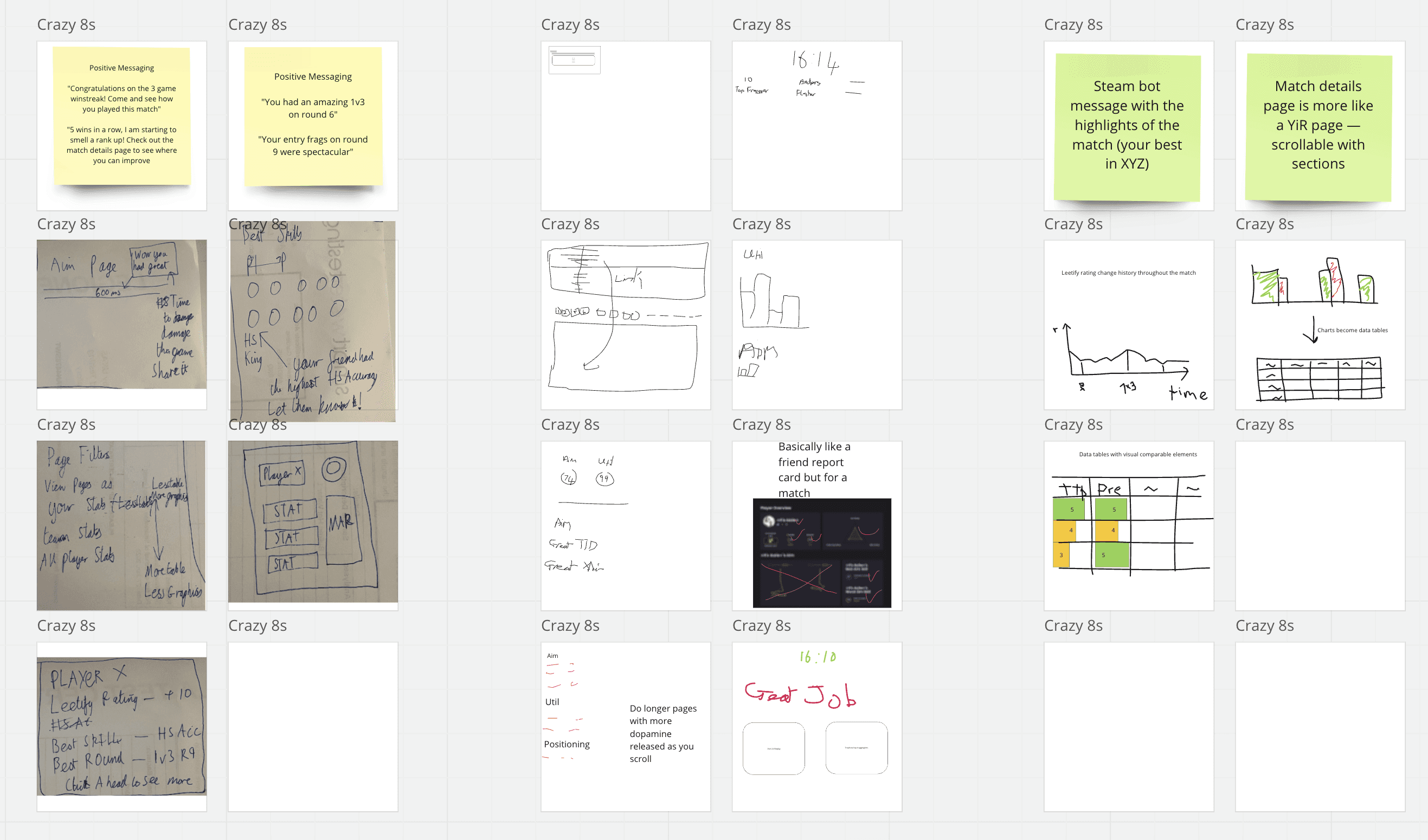Select the bar charts with green scribbles
Screen dimensions: 1428x840
[x=1315, y=281]
